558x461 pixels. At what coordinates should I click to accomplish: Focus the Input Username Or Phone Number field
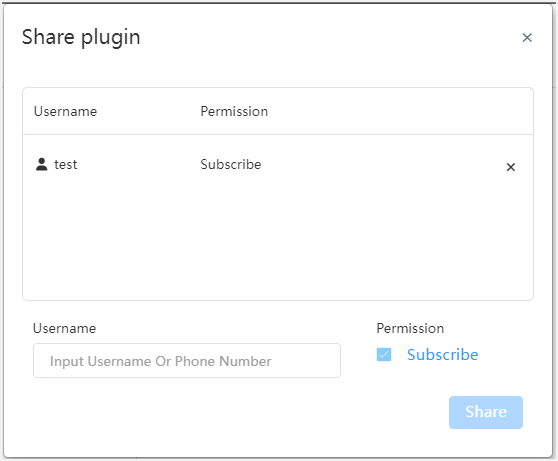pos(187,361)
